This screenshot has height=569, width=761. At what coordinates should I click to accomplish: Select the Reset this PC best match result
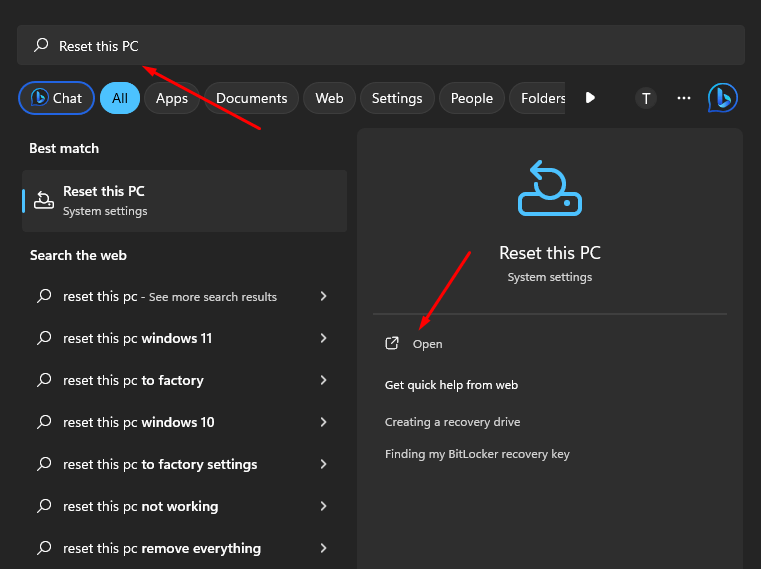click(x=184, y=201)
